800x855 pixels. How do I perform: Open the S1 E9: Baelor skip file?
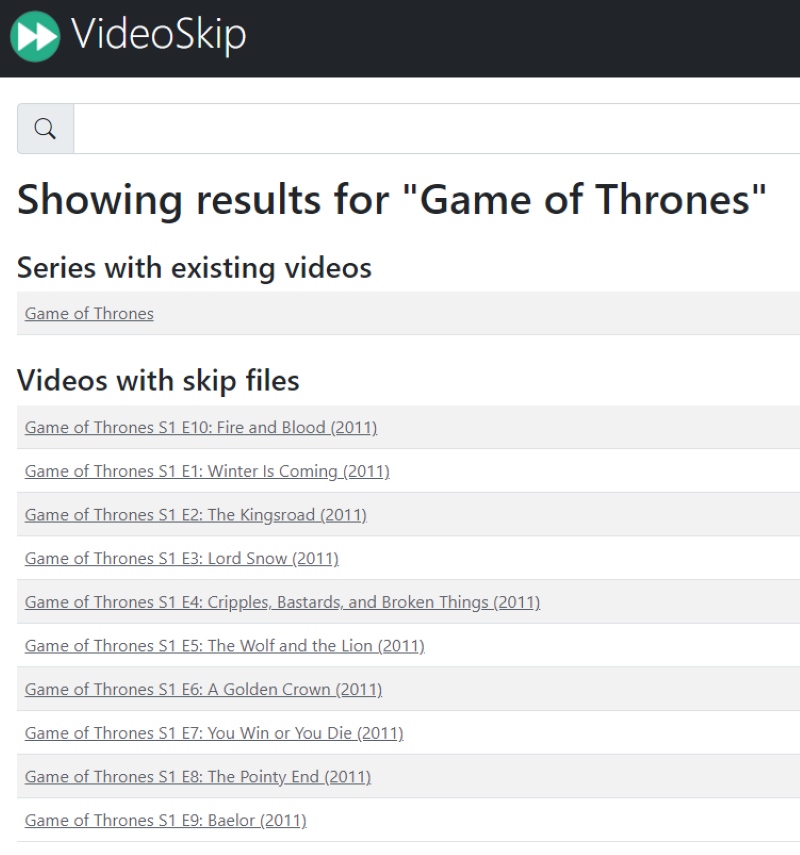coord(165,820)
